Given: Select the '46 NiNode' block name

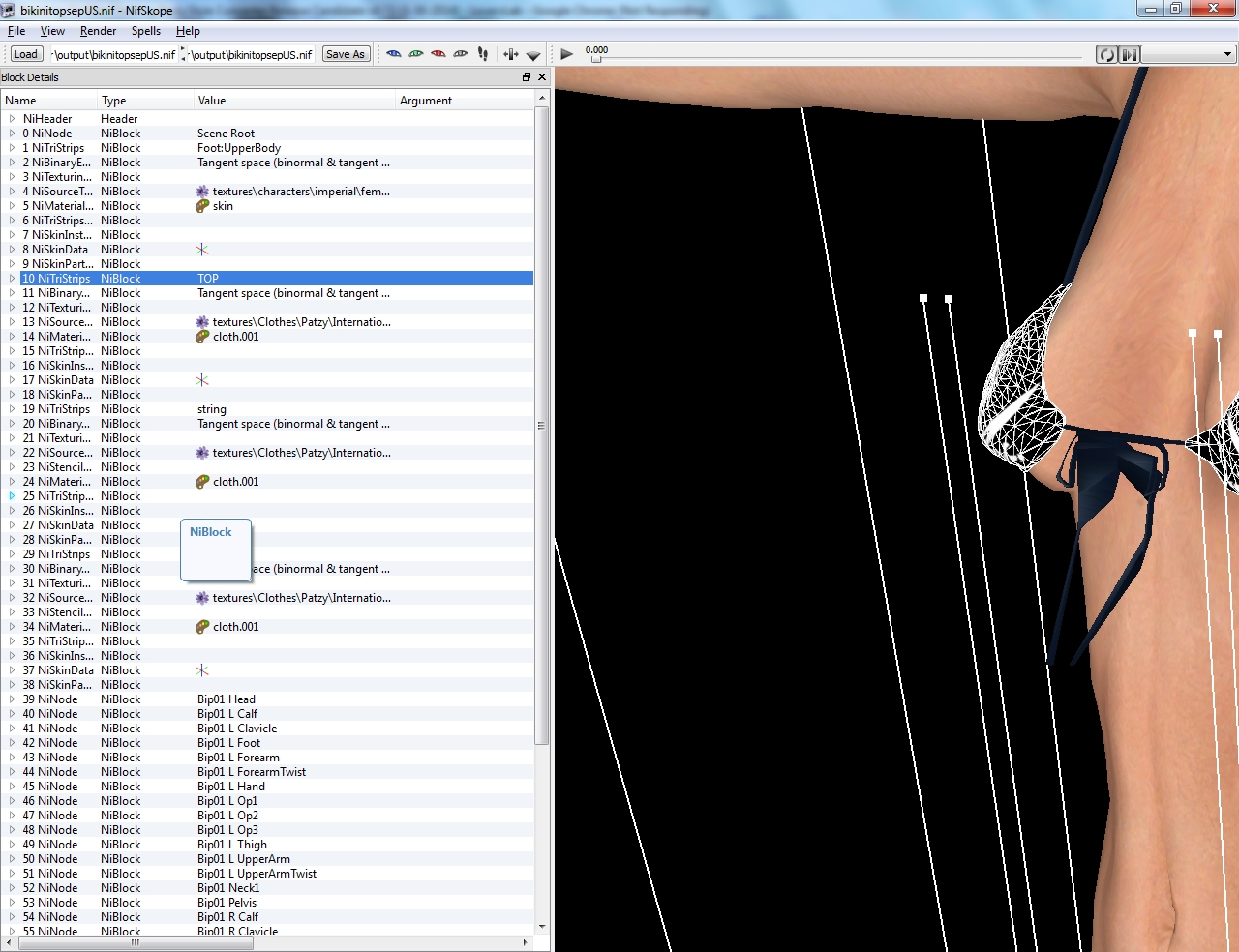Looking at the screenshot, I should (x=49, y=801).
